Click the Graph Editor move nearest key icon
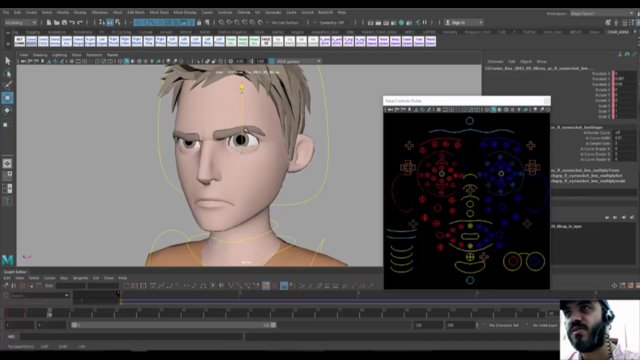 pos(6,286)
